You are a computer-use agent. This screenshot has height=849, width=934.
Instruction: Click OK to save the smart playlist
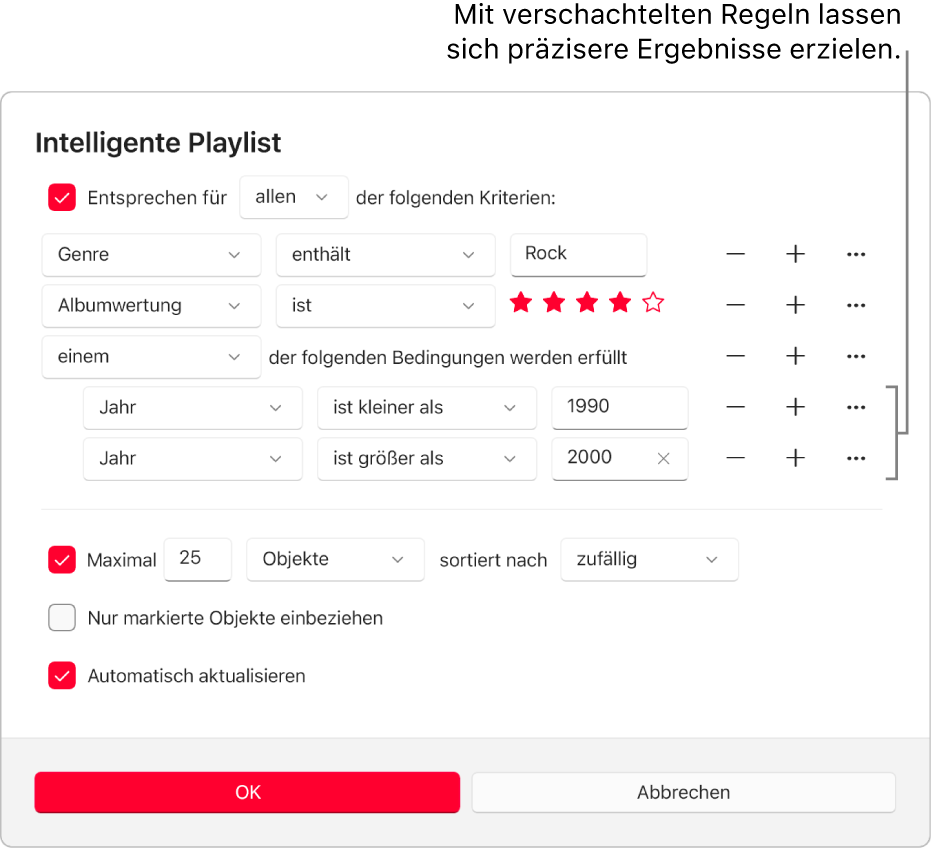[x=247, y=792]
